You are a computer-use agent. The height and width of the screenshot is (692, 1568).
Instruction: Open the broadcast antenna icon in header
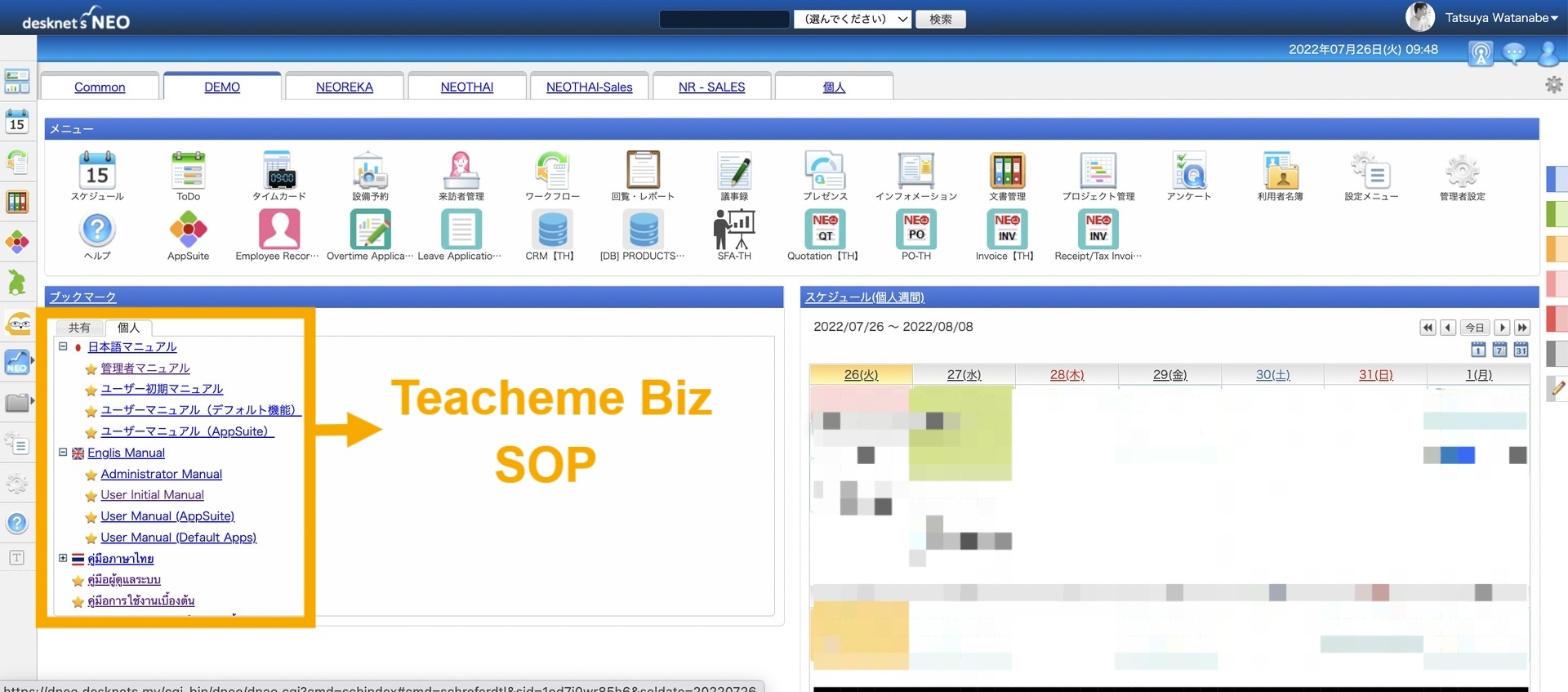1481,53
